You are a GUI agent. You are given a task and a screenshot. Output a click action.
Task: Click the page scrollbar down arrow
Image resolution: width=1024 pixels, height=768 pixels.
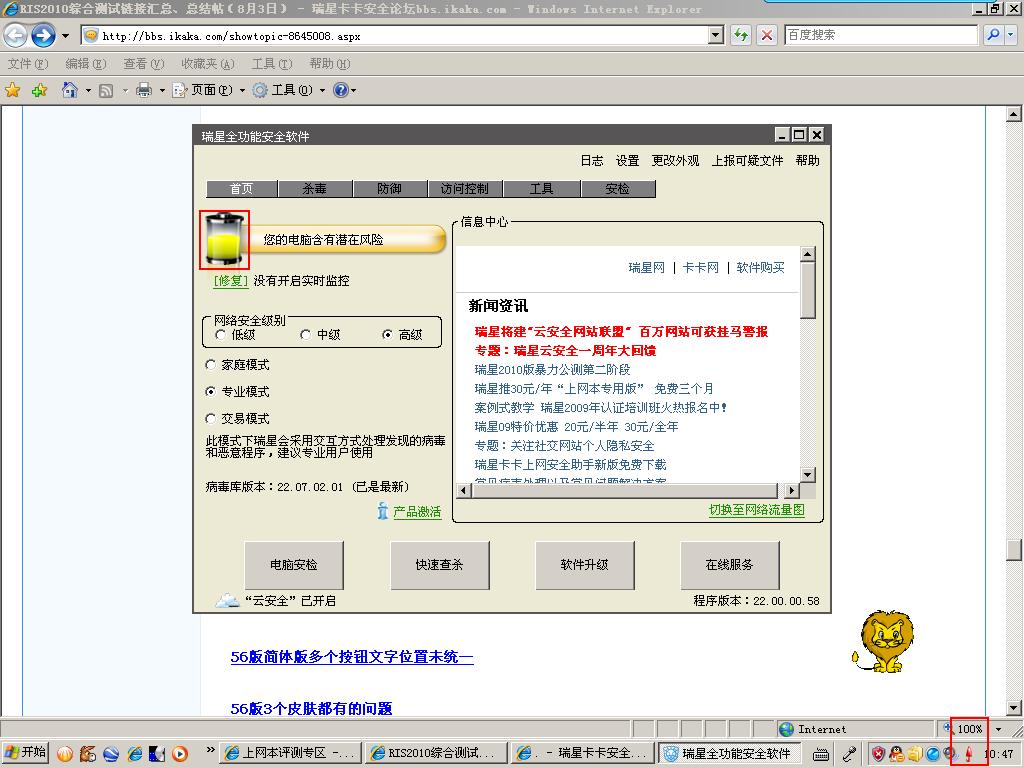(1014, 707)
